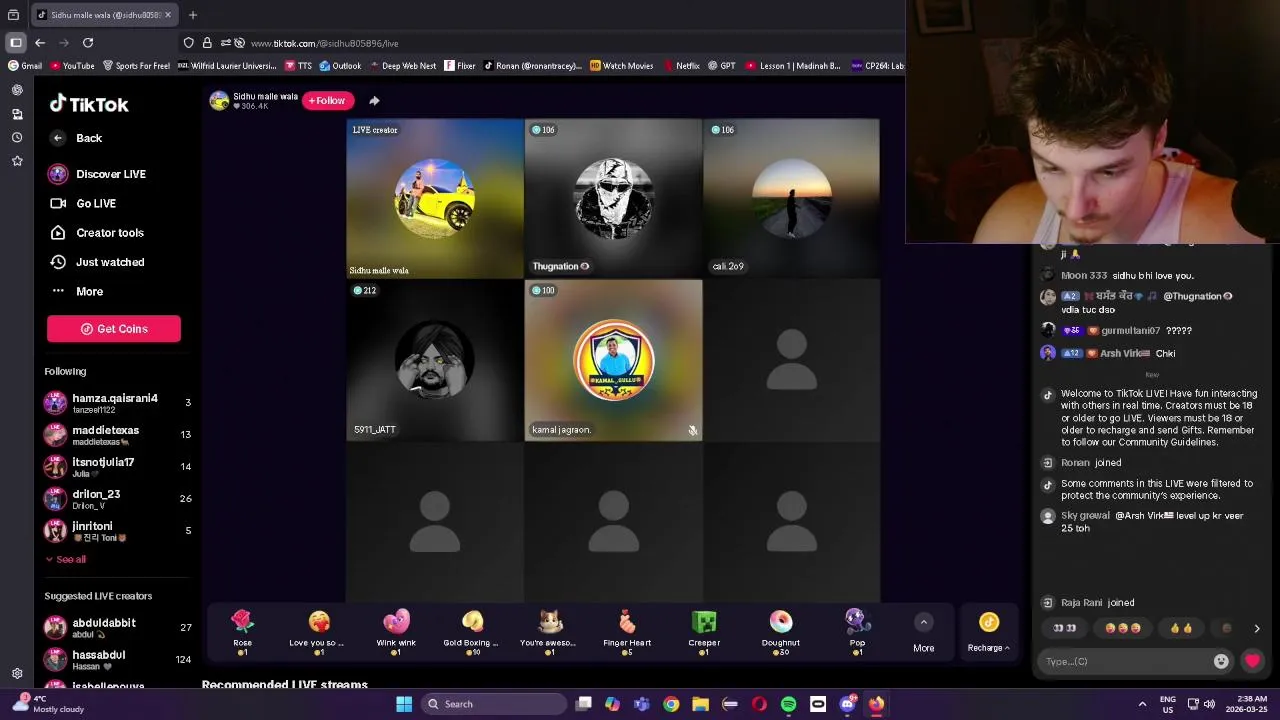The height and width of the screenshot is (720, 1280).
Task: Open maddietexas live stream
Action: pos(118,435)
